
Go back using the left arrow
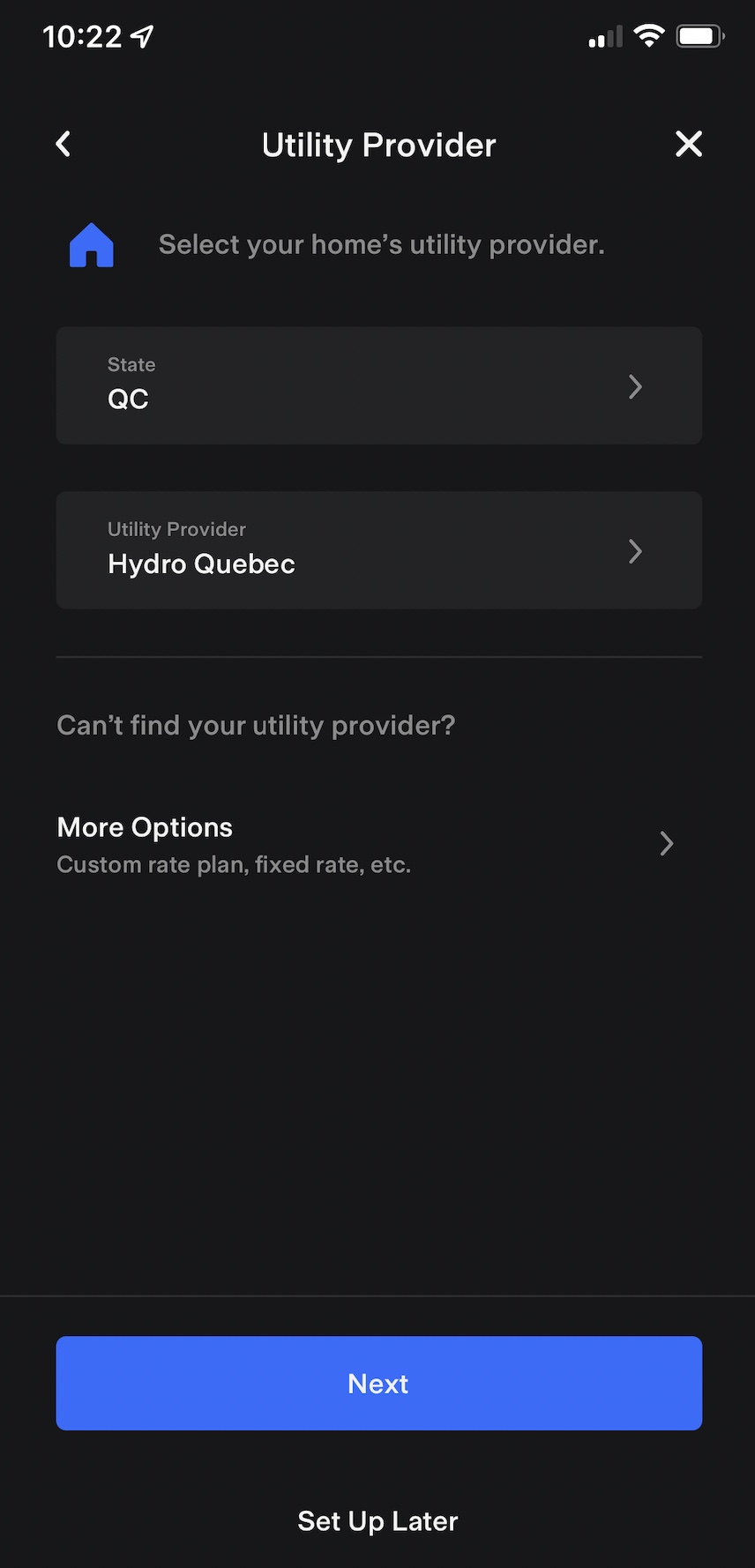pos(64,145)
